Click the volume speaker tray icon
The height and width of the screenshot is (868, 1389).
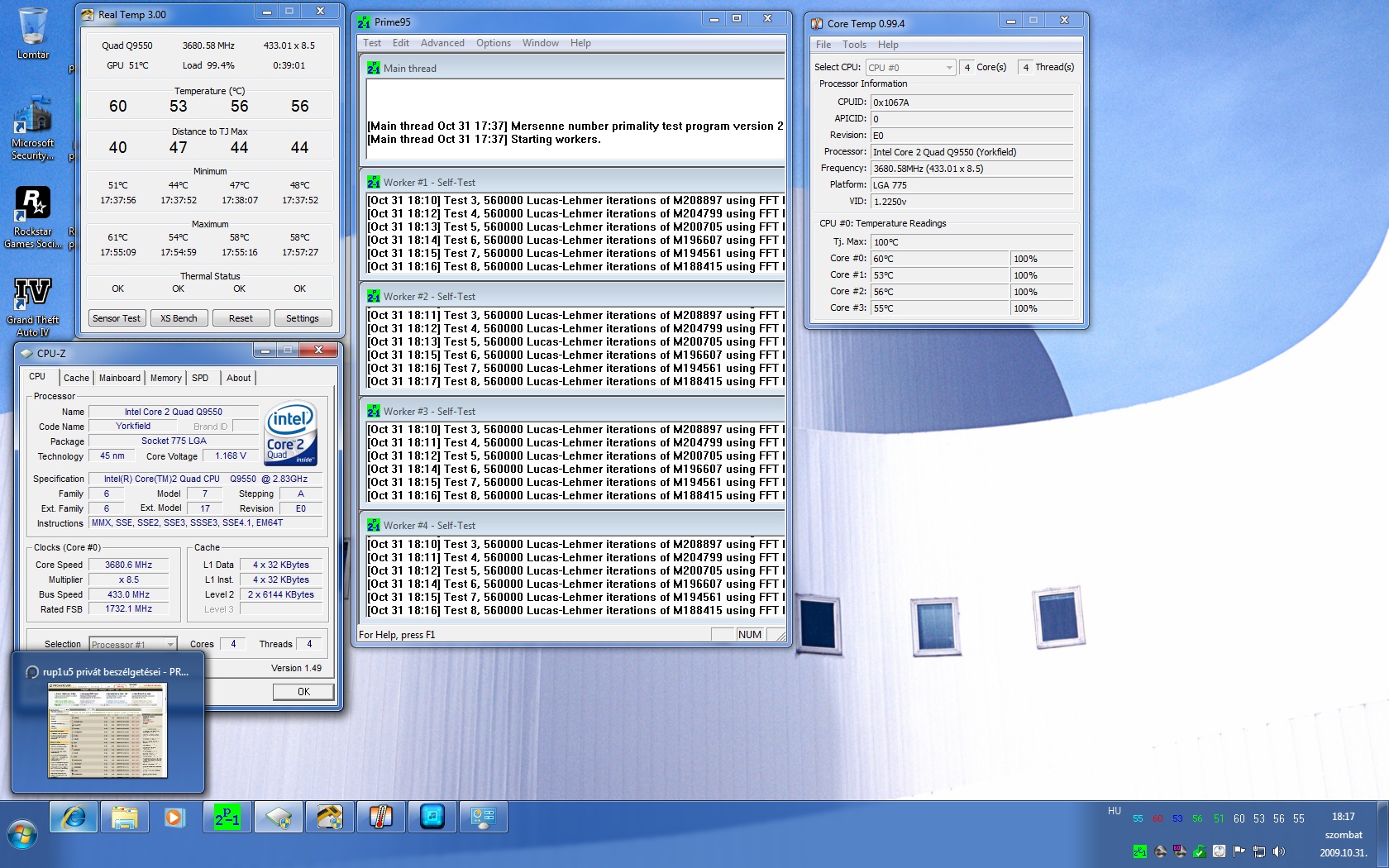[1279, 851]
